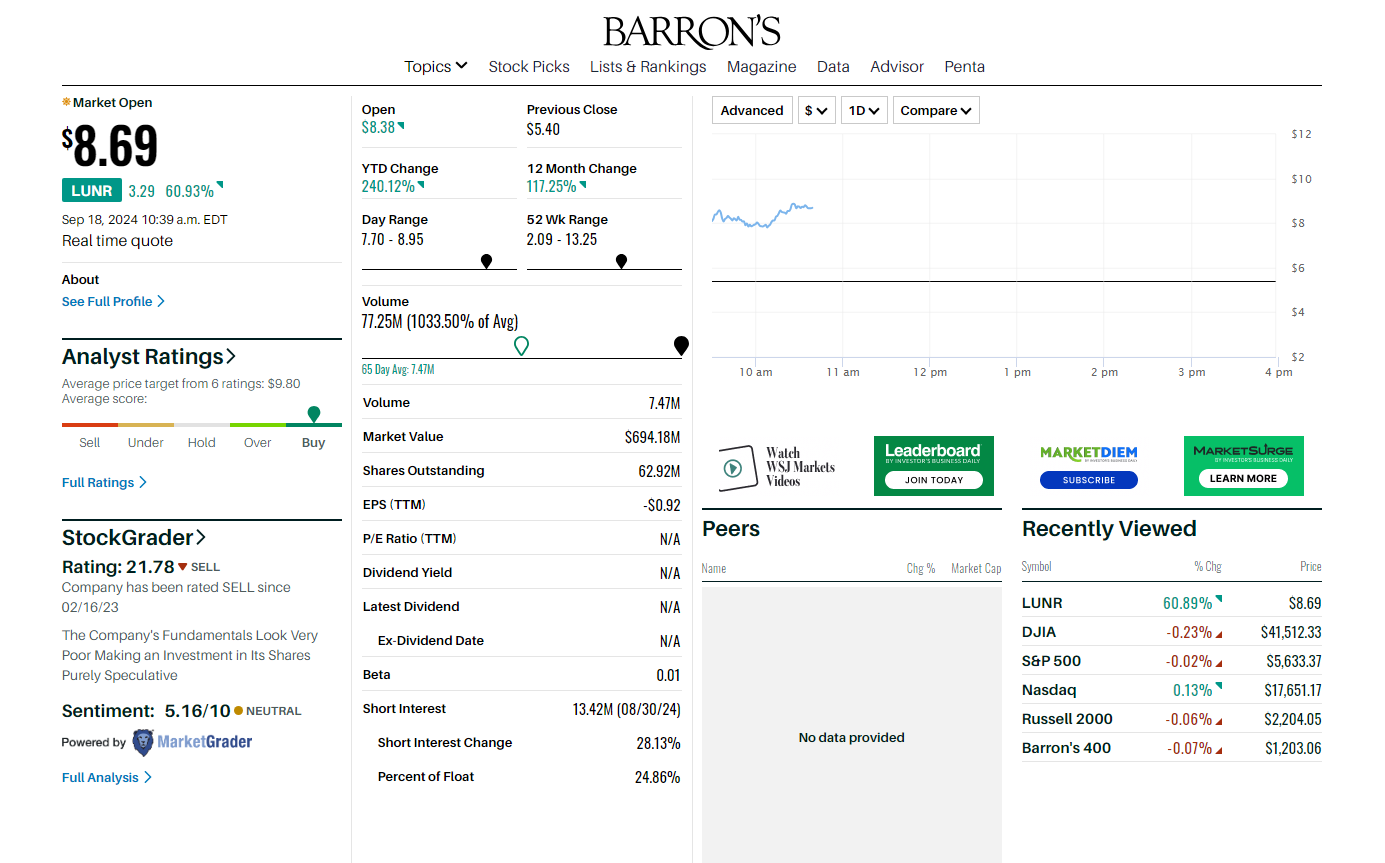Click Shares Outstanding value 62.92M
The height and width of the screenshot is (863, 1385).
coord(659,471)
